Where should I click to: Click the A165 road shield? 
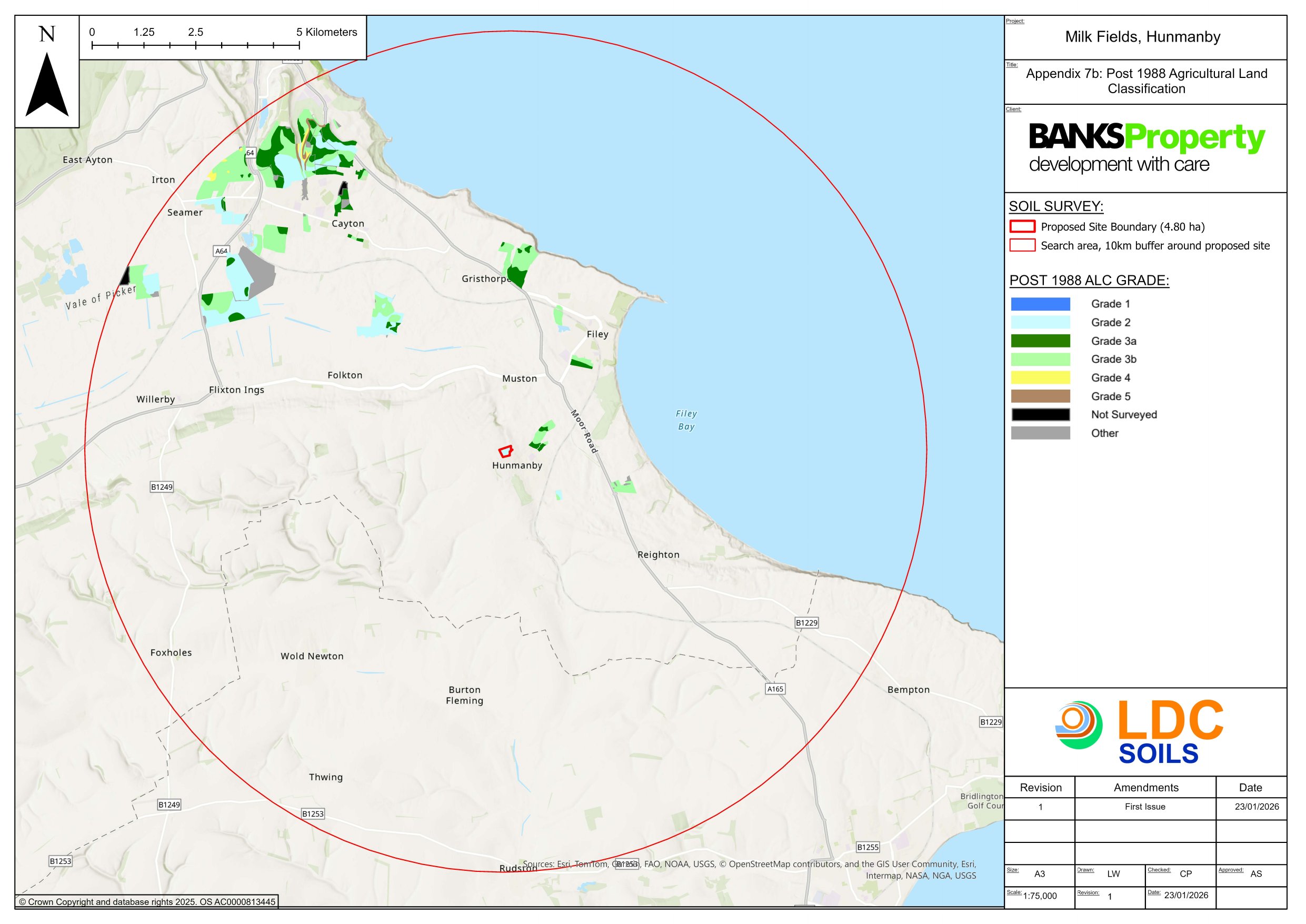point(775,689)
